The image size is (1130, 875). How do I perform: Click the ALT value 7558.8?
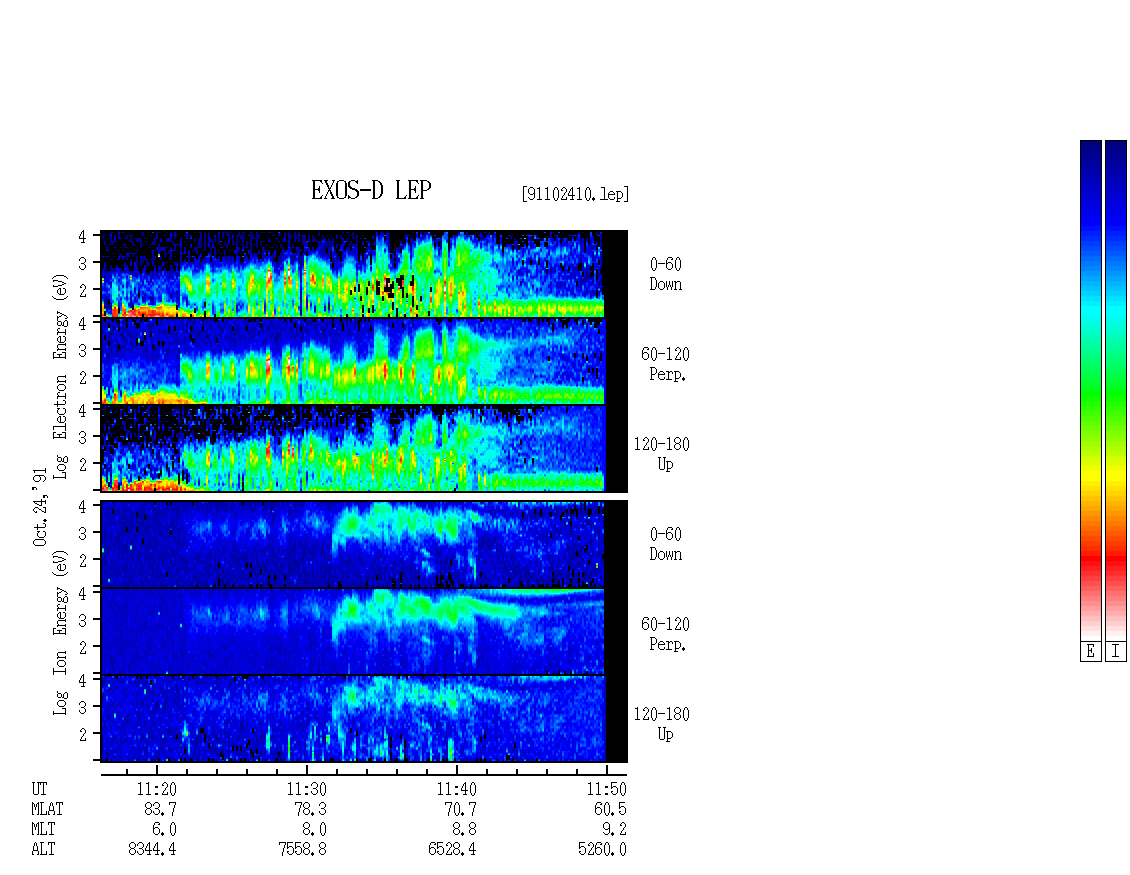[x=303, y=849]
